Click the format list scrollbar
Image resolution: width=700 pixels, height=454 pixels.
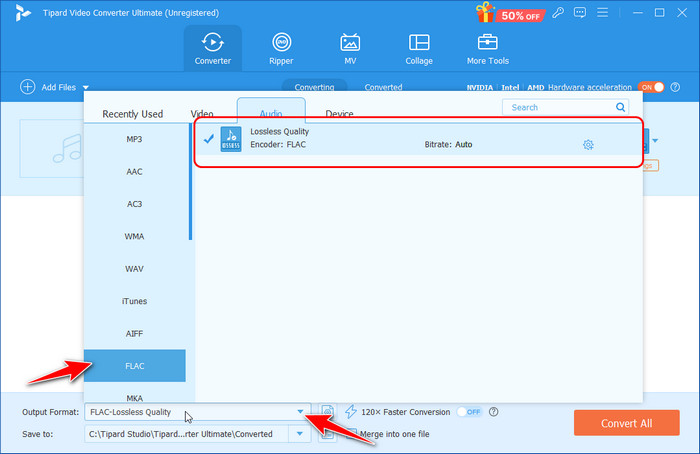(x=191, y=182)
